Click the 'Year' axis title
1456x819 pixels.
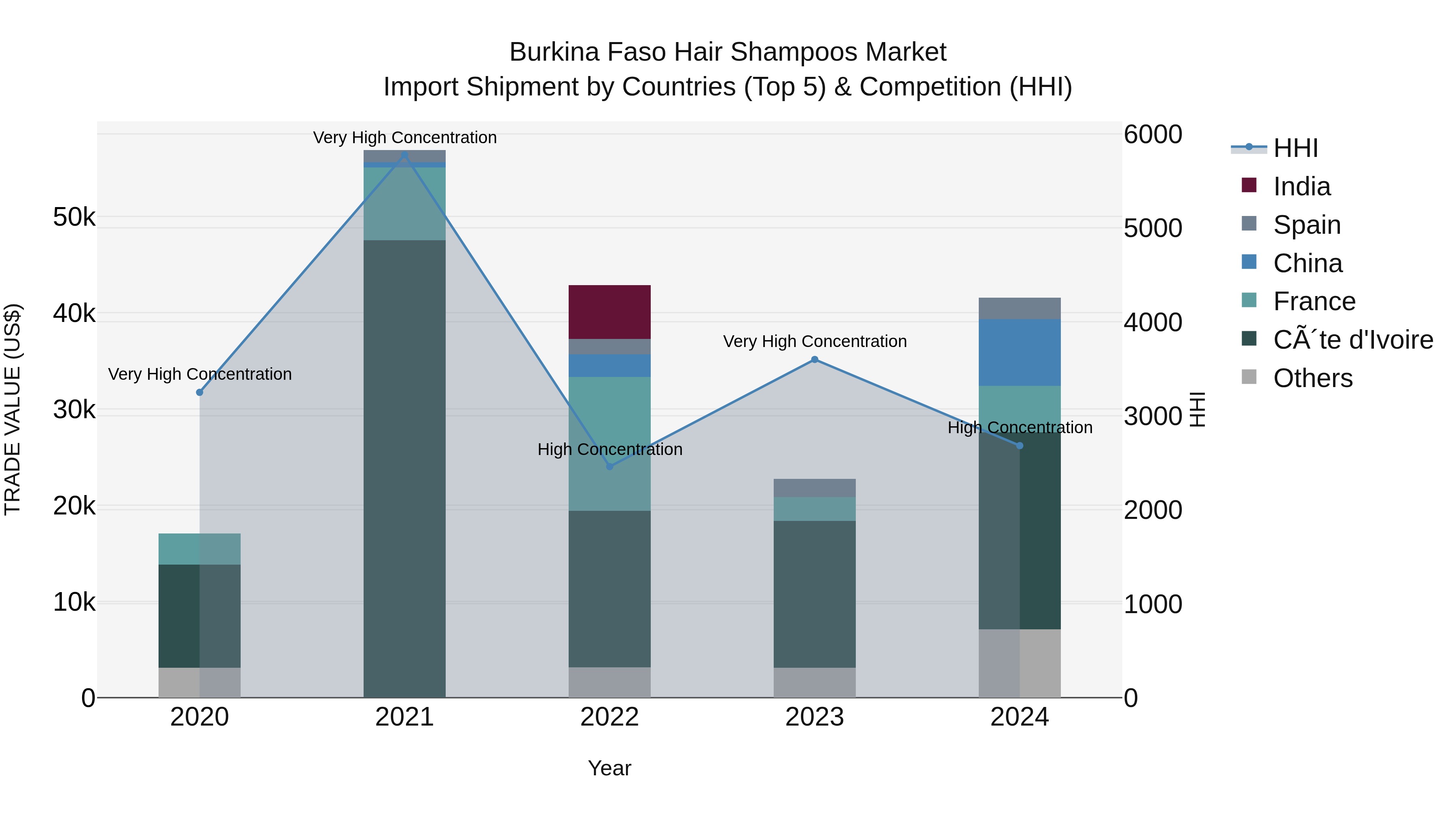click(610, 769)
